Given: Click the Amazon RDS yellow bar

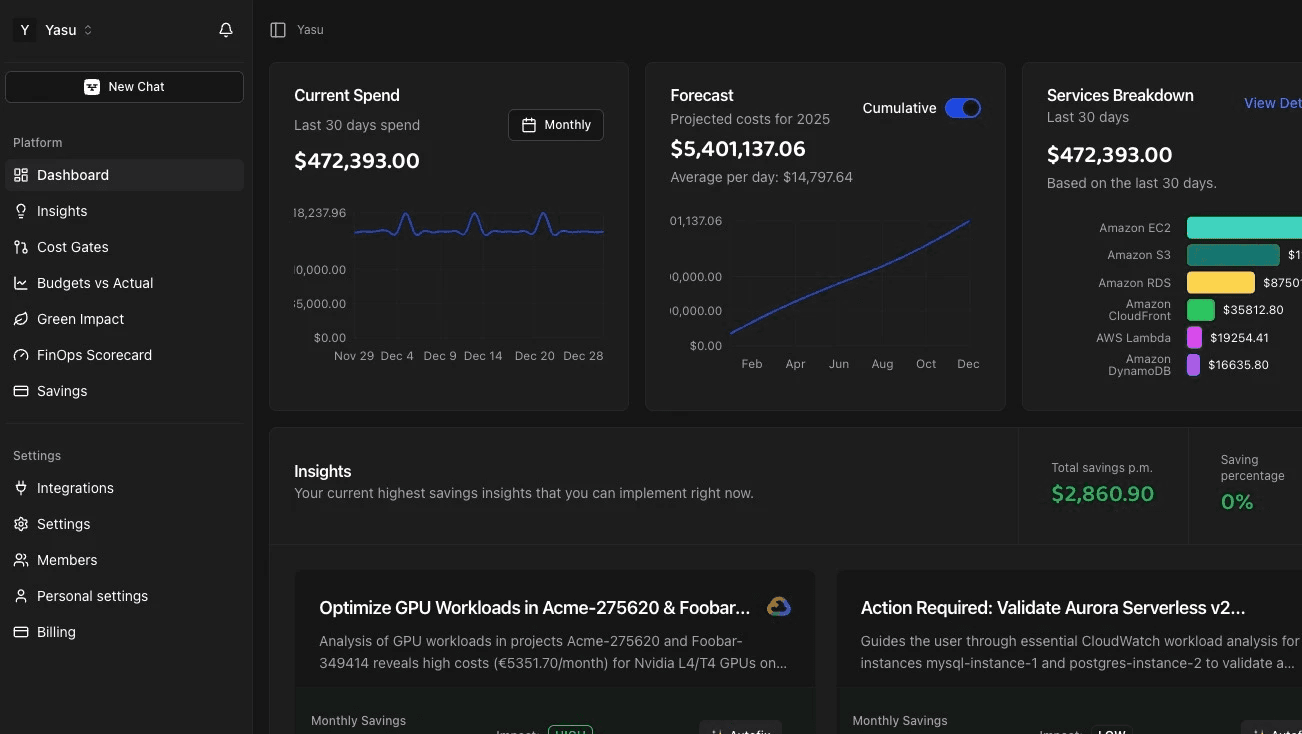Looking at the screenshot, I should pyautogui.click(x=1221, y=283).
